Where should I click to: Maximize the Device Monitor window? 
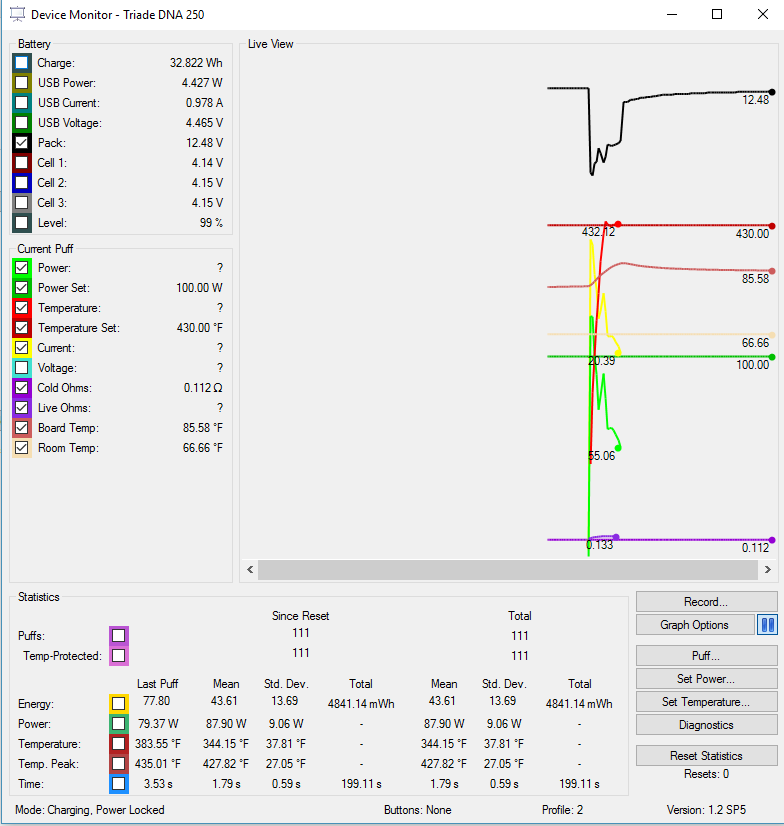717,15
